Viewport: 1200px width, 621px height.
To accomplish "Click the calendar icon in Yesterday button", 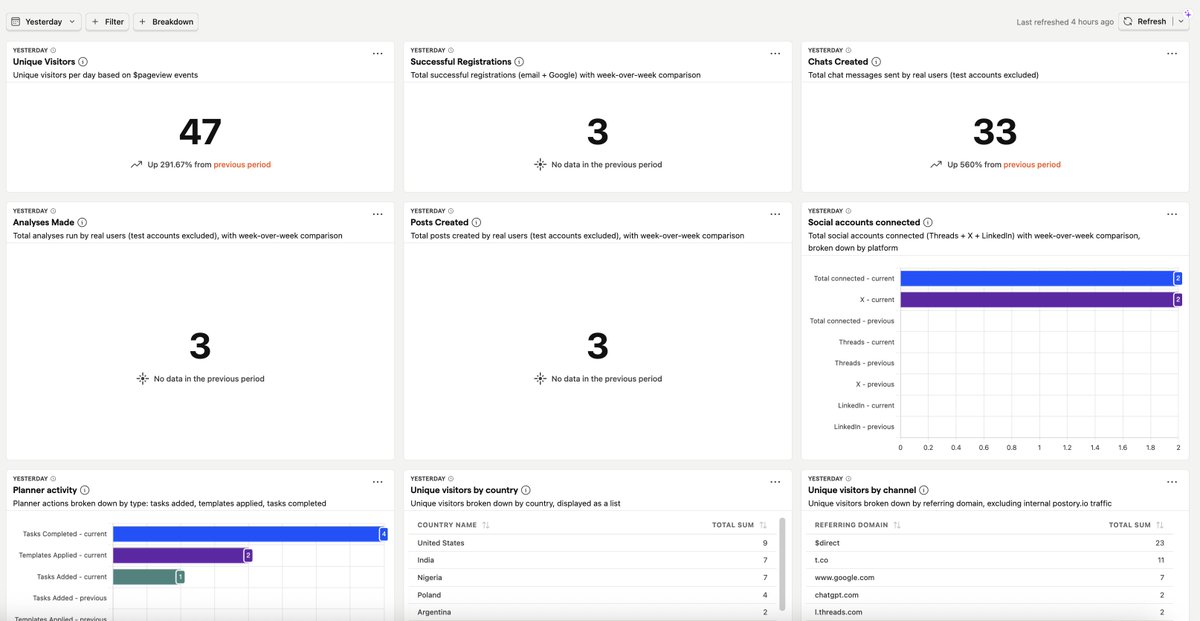I will click(x=16, y=21).
